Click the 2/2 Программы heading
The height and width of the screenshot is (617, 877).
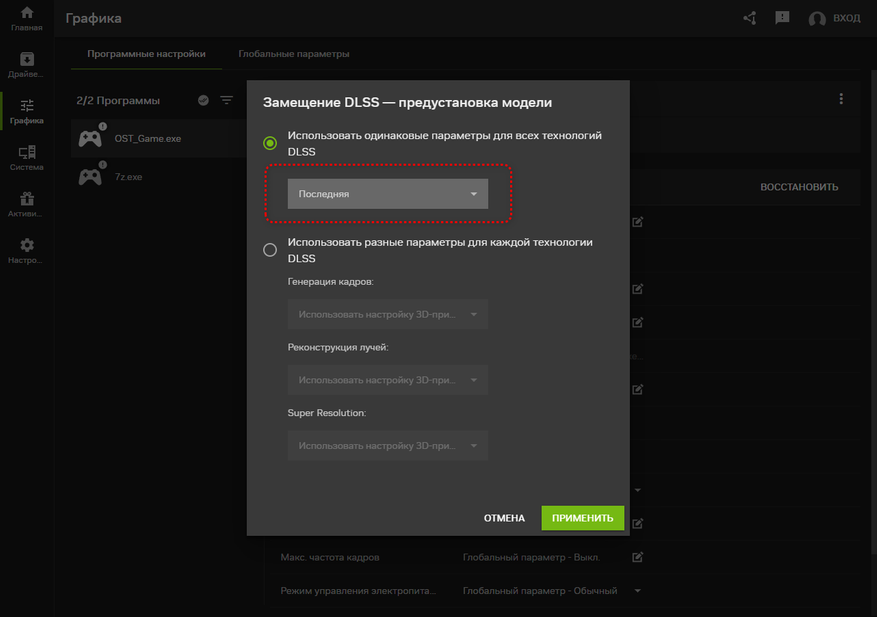pos(118,101)
